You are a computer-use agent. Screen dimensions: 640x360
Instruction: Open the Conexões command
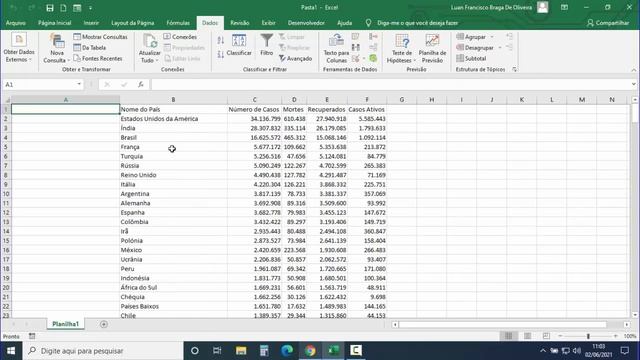point(180,37)
